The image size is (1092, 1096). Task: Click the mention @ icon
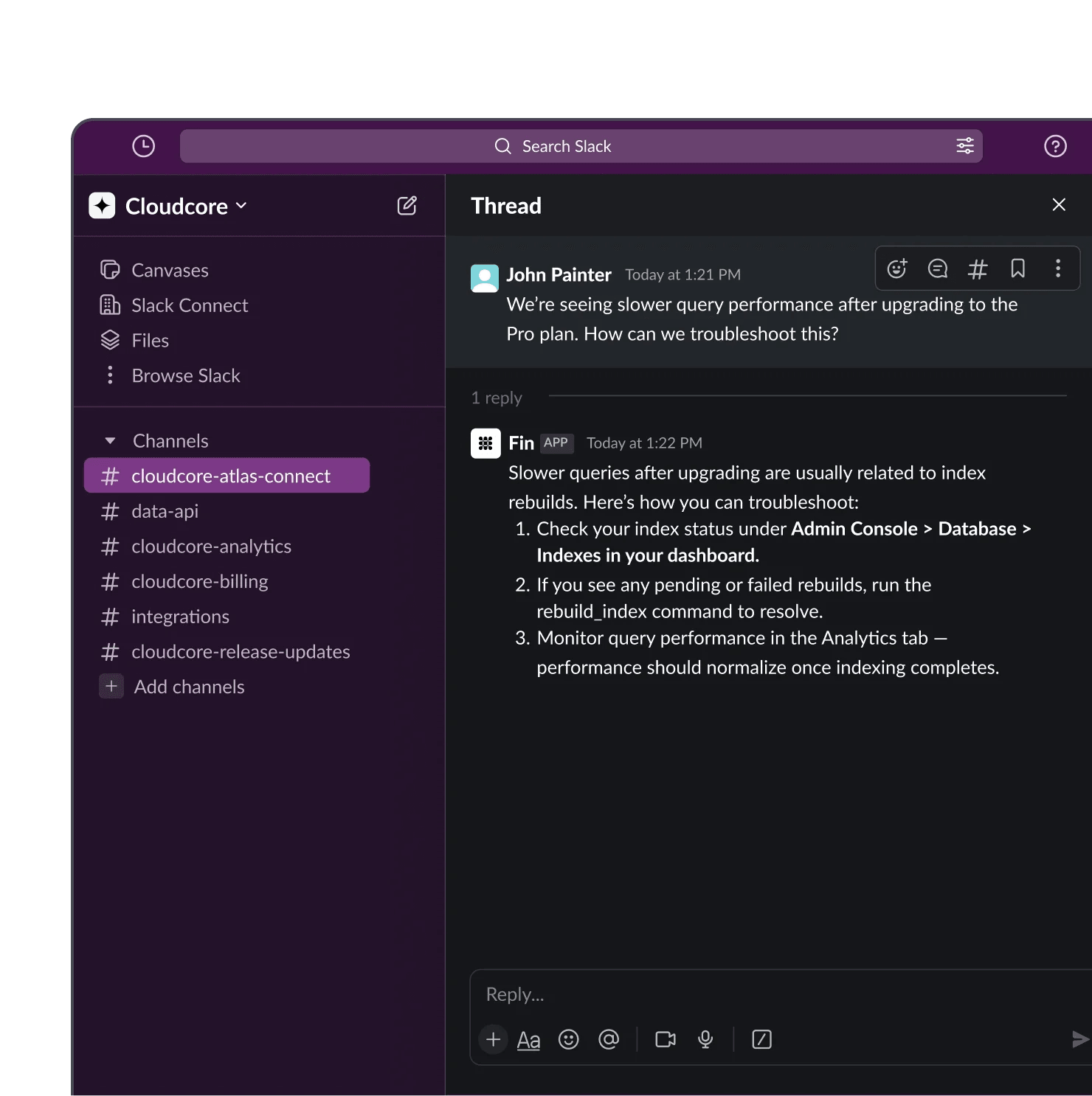pos(609,1040)
